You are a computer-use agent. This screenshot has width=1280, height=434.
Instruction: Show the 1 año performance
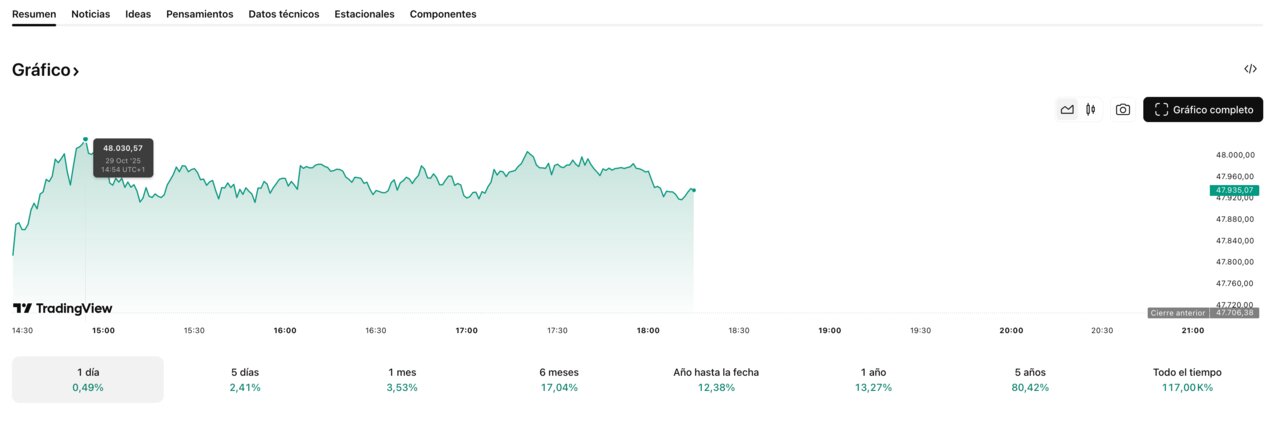point(873,380)
